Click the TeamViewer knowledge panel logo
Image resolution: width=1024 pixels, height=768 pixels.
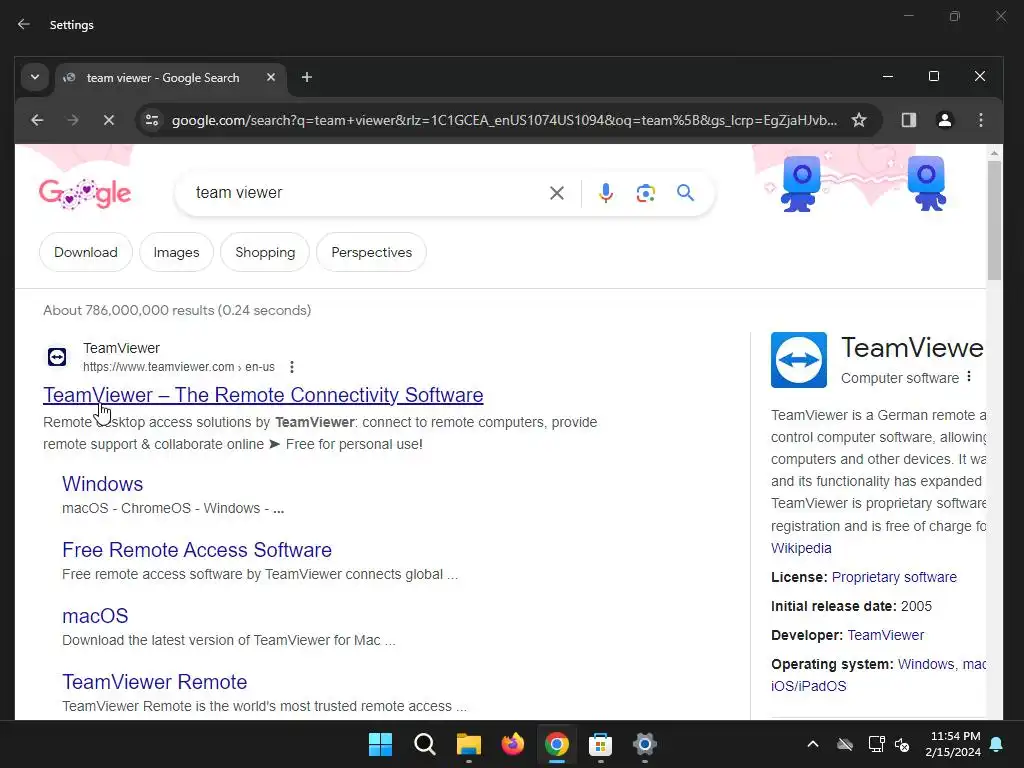pos(799,360)
